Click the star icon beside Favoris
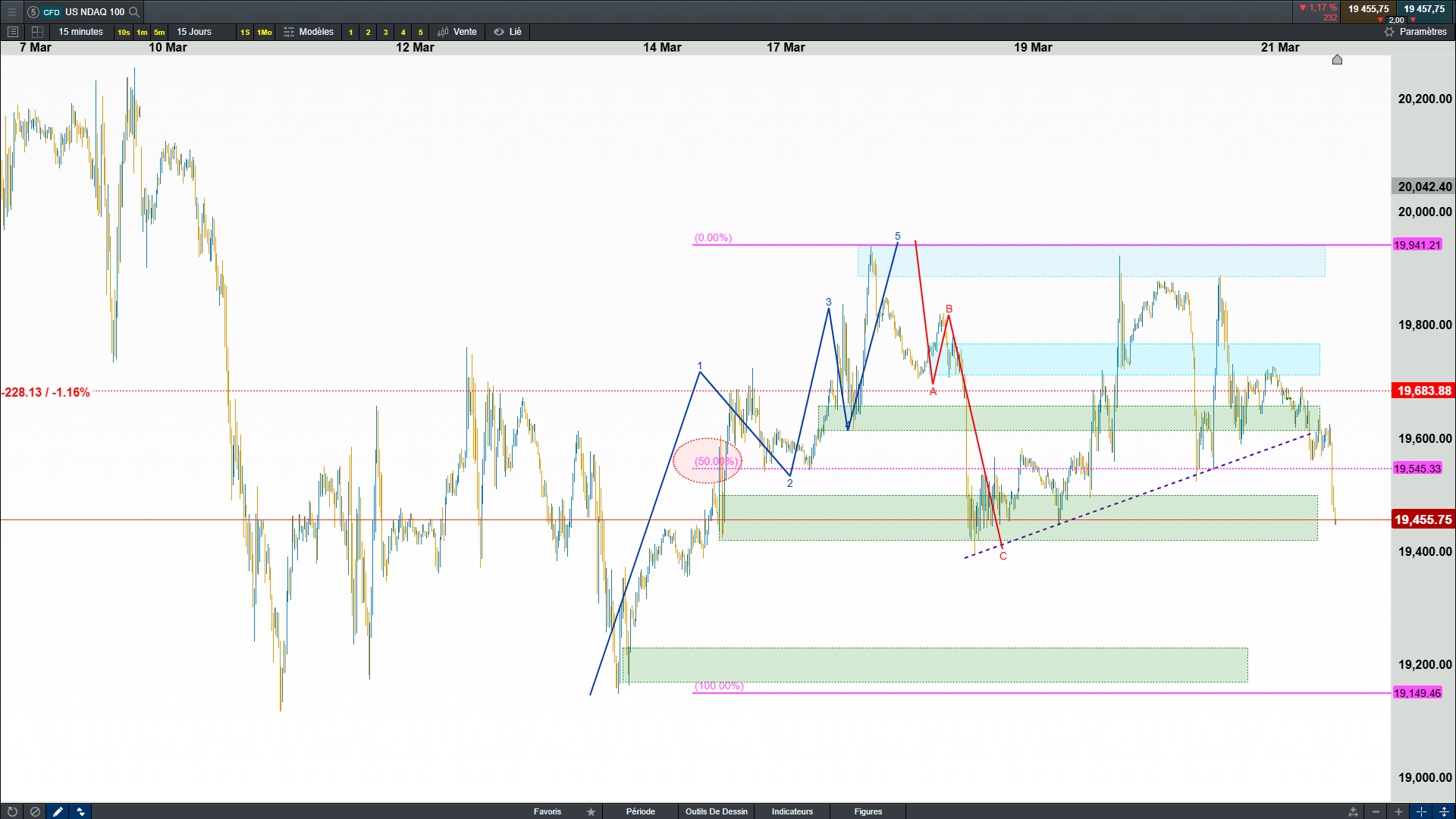The image size is (1456, 819). click(591, 811)
